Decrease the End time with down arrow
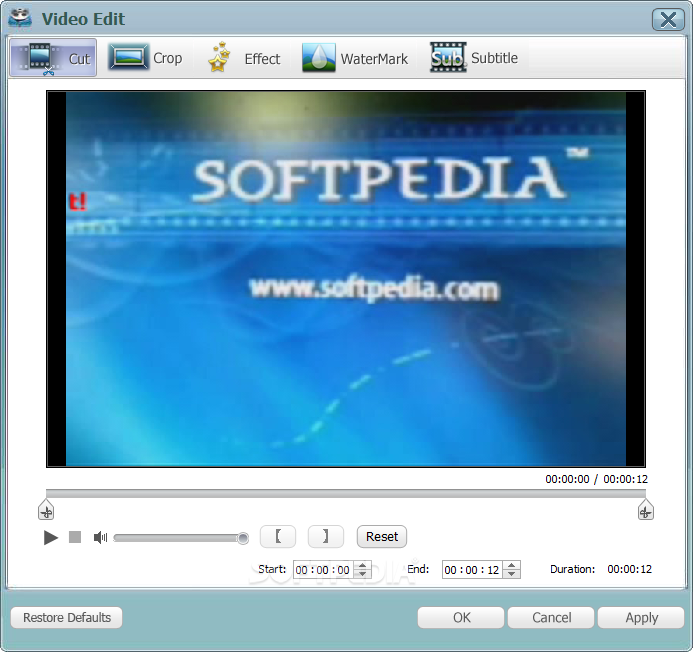 [512, 574]
